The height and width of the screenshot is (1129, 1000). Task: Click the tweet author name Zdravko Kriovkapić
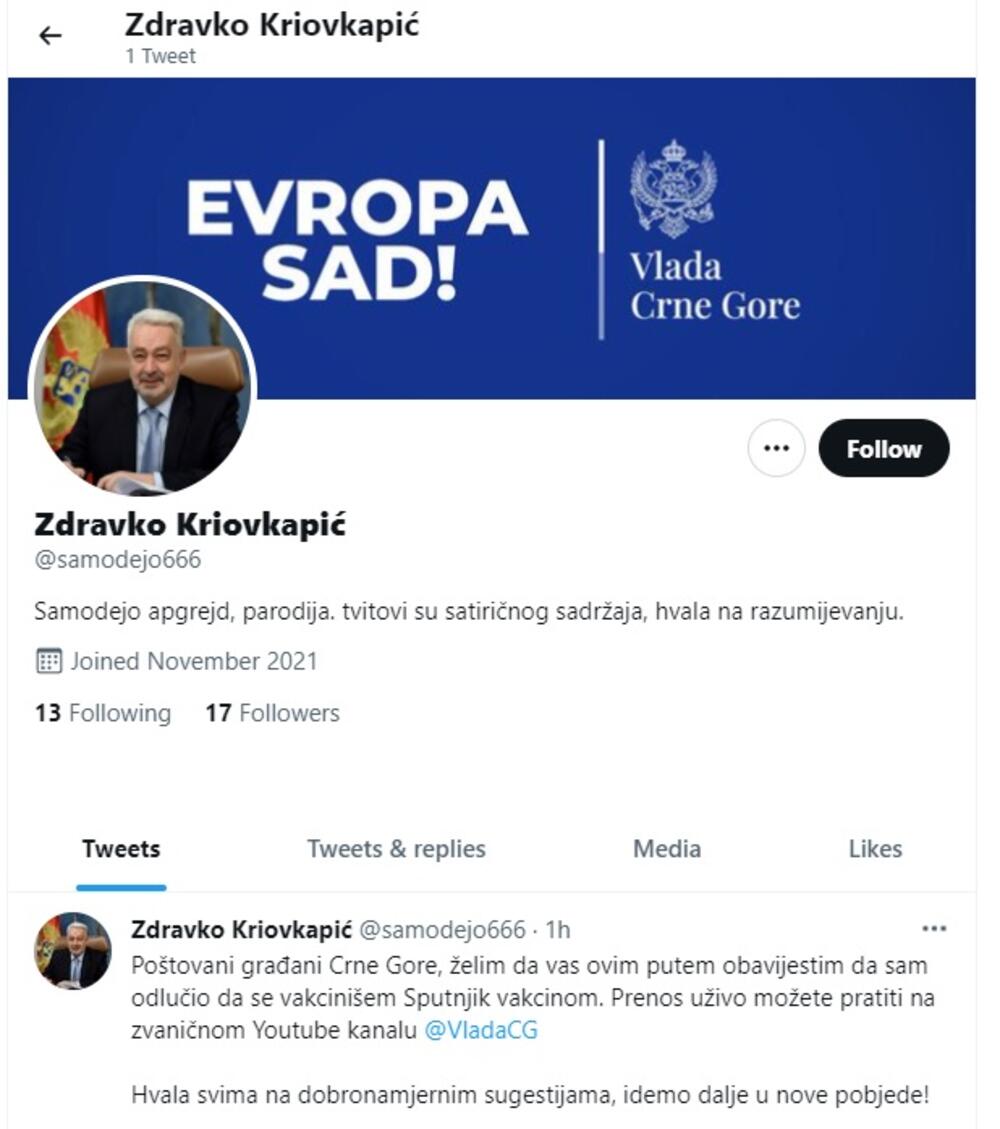241,930
